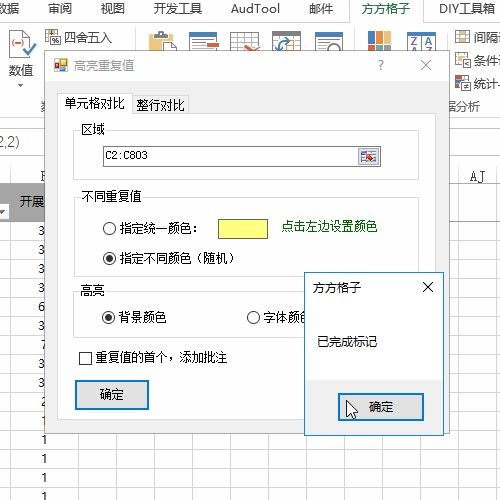Switch to the 单元格对比 tab

coord(95,104)
